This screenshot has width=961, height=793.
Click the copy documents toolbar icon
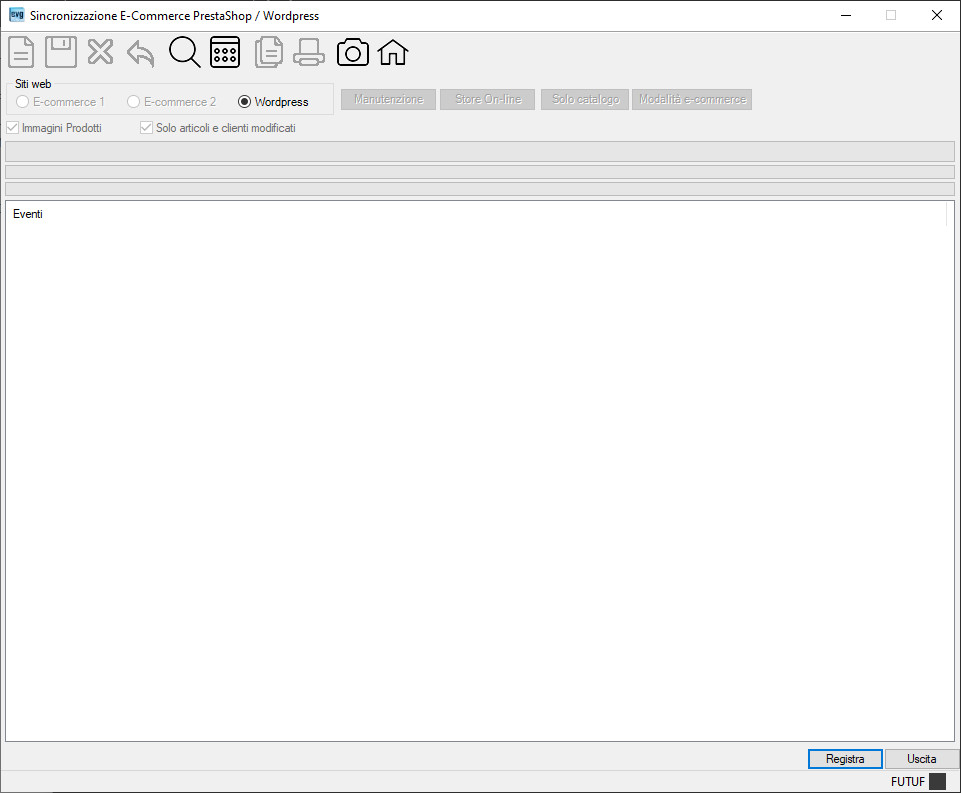[268, 52]
